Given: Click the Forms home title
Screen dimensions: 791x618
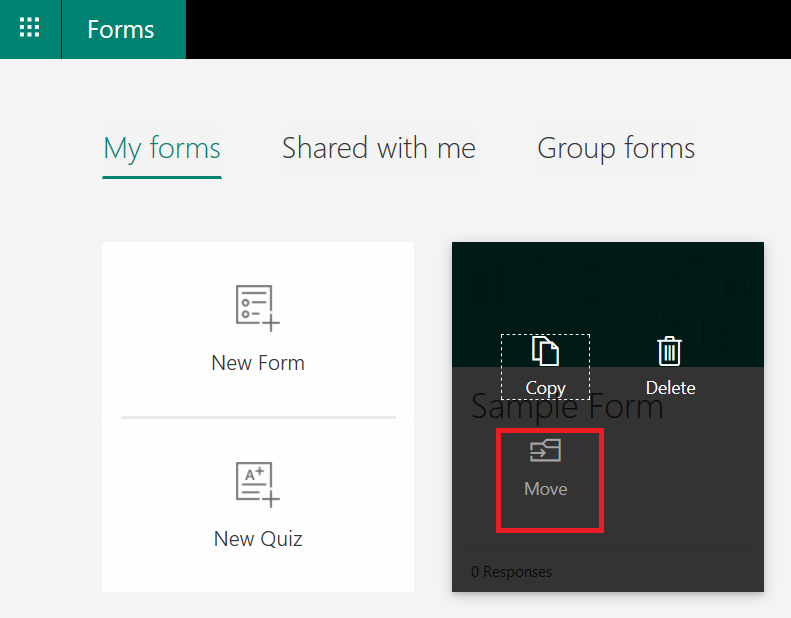Looking at the screenshot, I should pos(121,29).
